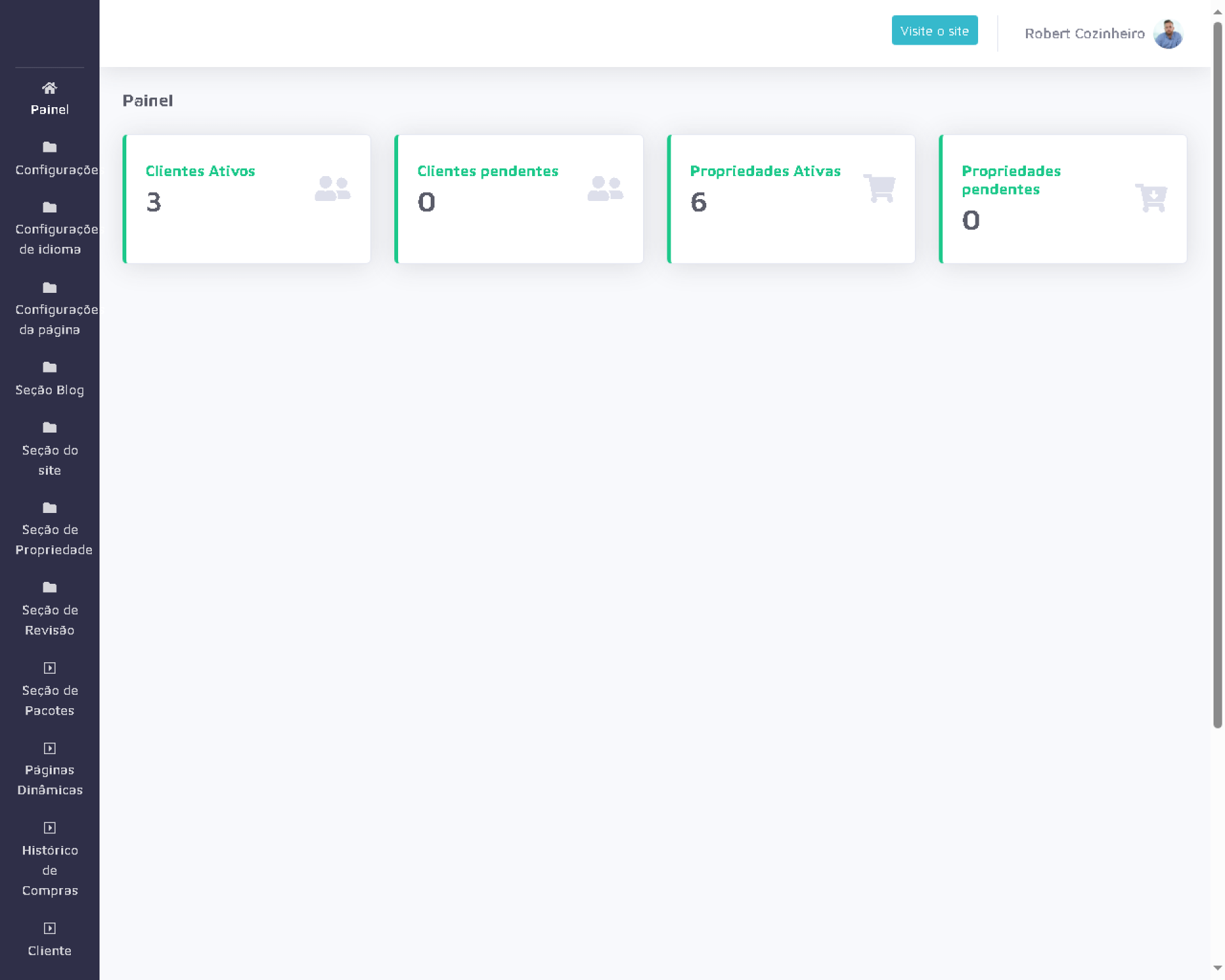Click the Cliente sidebar icon
The height and width of the screenshot is (980, 1225).
tap(49, 928)
